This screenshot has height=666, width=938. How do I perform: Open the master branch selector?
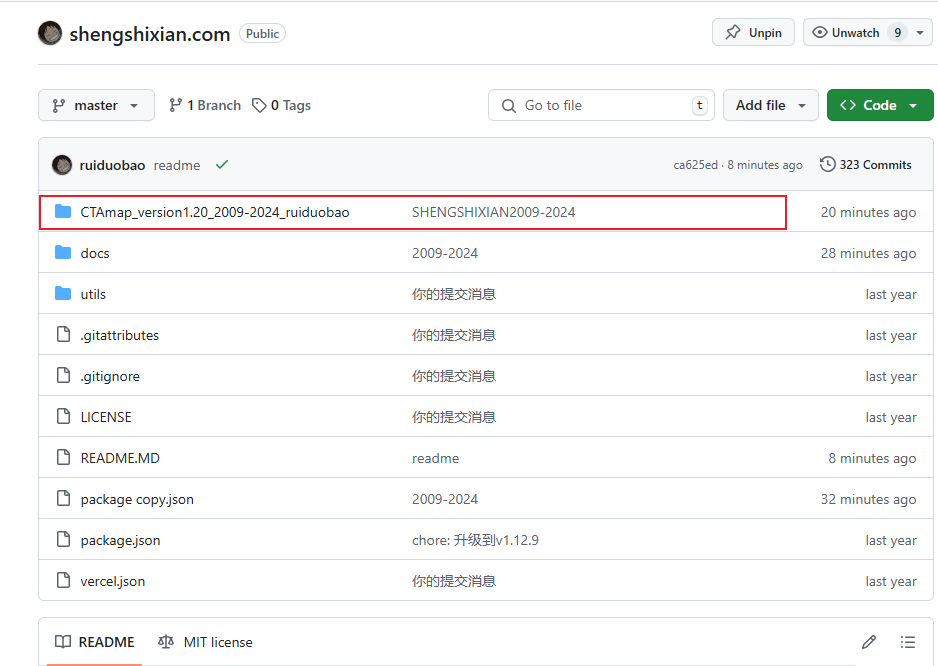(96, 105)
